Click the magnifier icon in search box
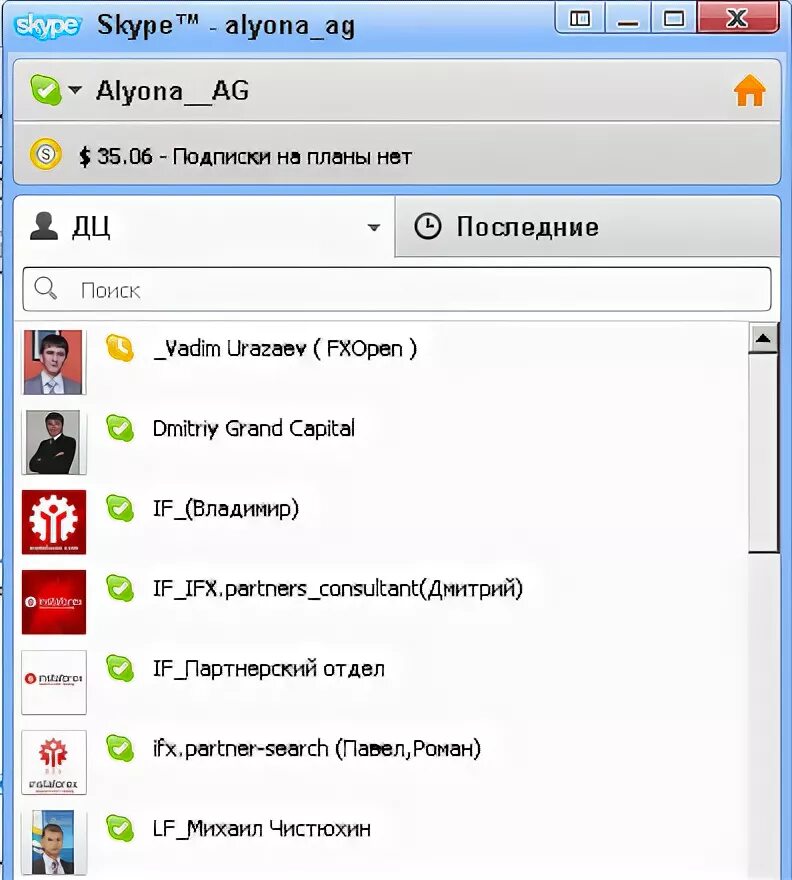The width and height of the screenshot is (792, 880). click(x=46, y=288)
